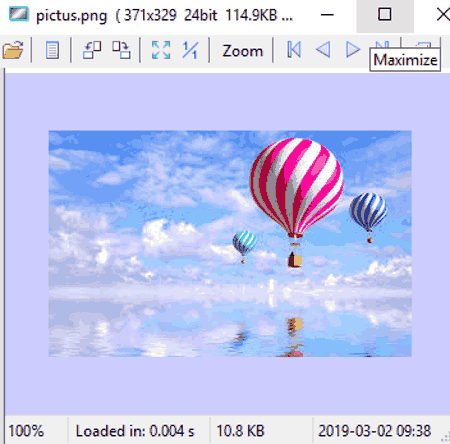
Task: Click the Pictus app icon in title bar
Action: (19, 14)
